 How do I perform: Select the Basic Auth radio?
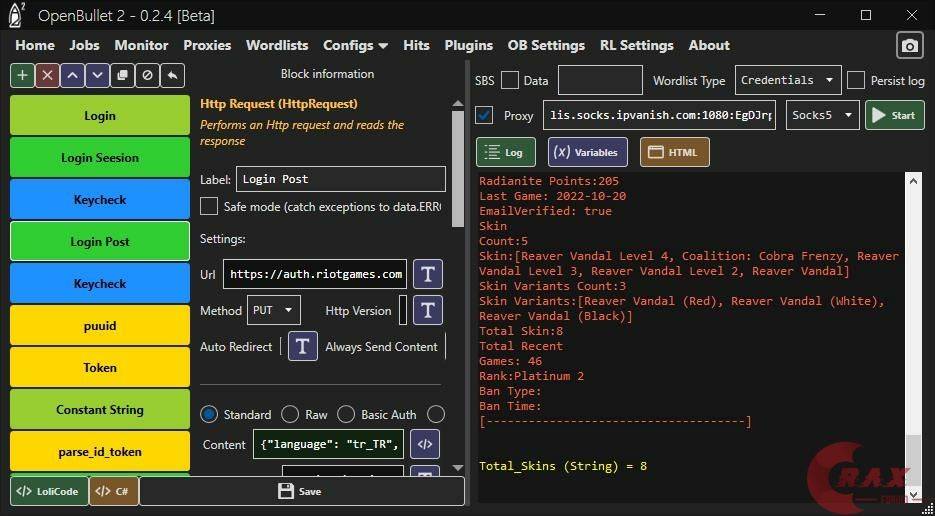(346, 414)
